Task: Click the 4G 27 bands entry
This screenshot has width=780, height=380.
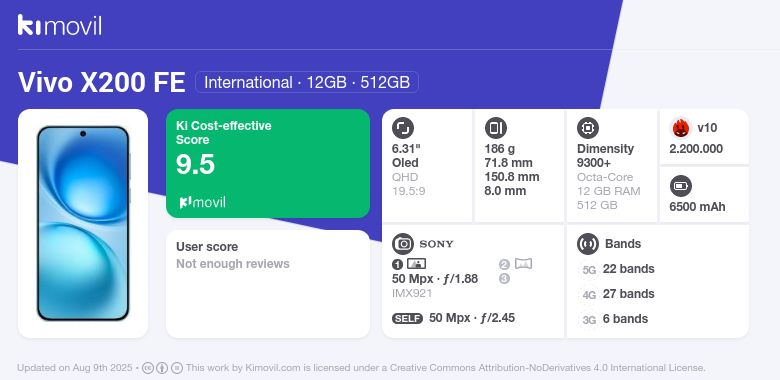Action: click(617, 294)
